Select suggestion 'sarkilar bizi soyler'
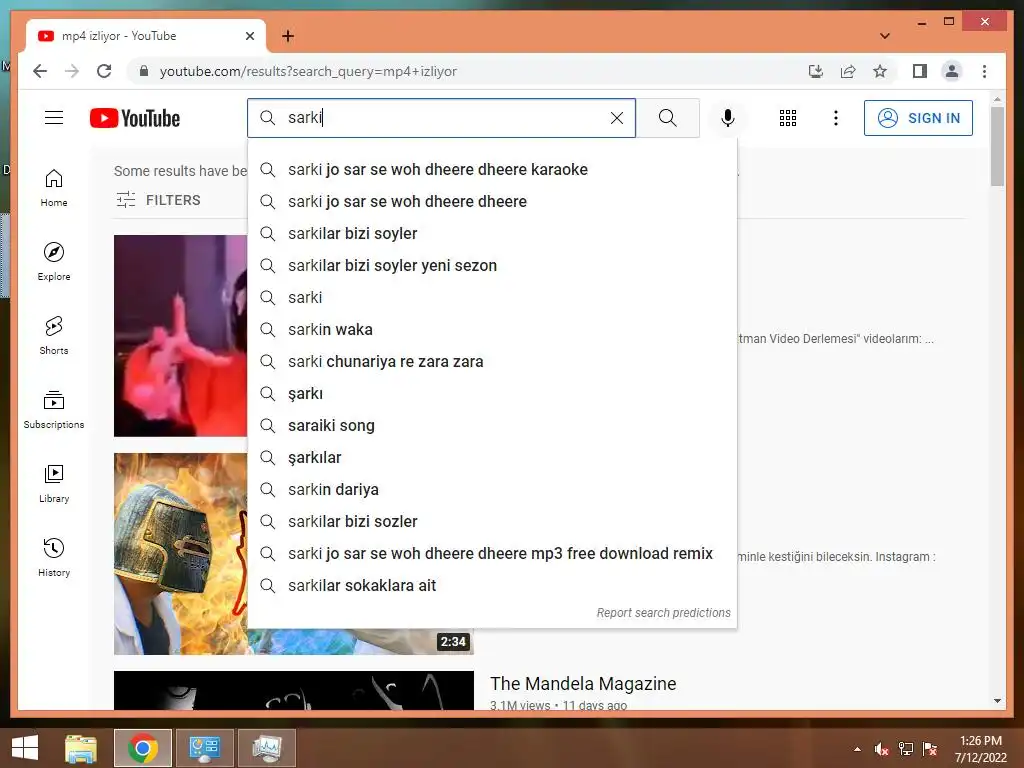The height and width of the screenshot is (768, 1024). (x=492, y=233)
